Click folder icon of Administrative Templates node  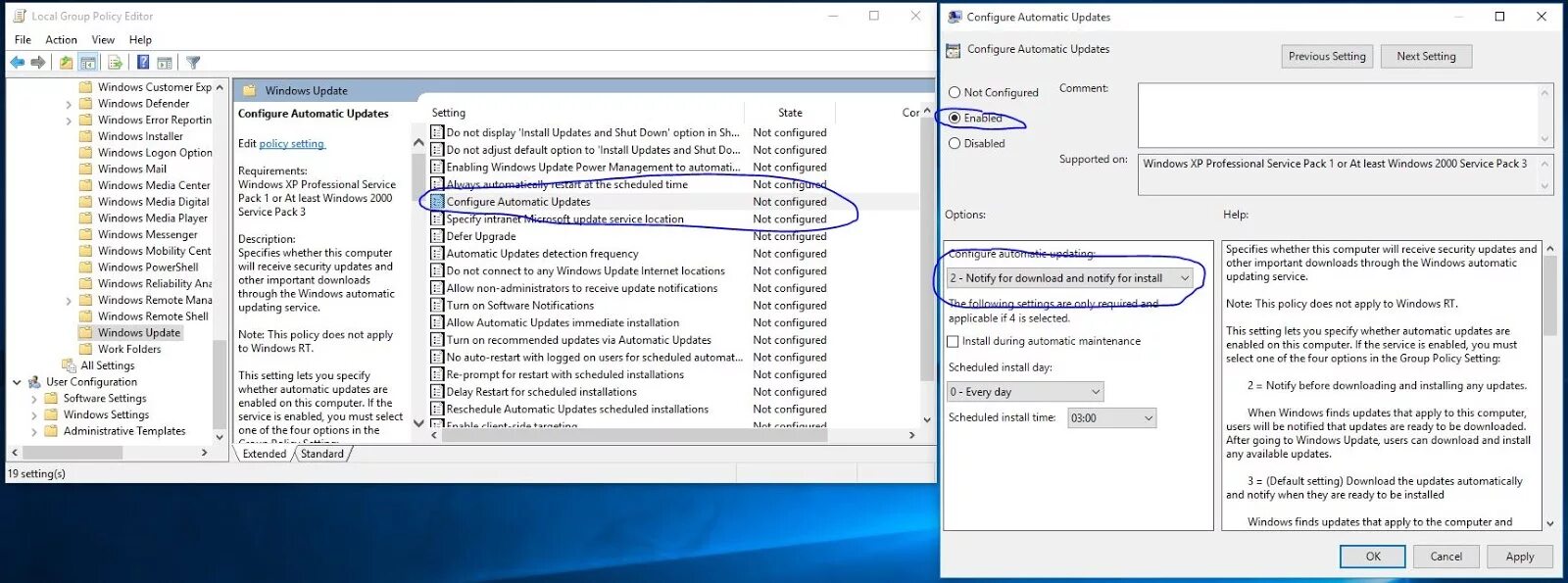click(x=51, y=431)
